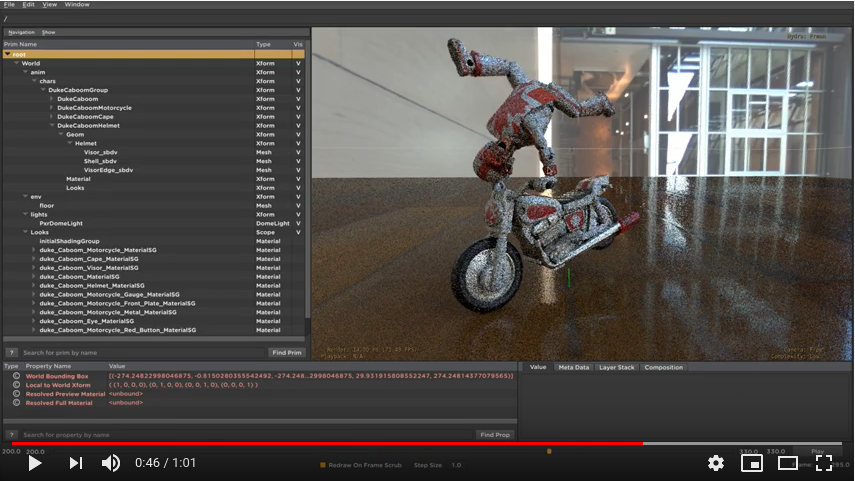Viewport: 855px width, 481px height.
Task: Toggle visibility of DukeCaboomCape prim
Action: click(x=298, y=117)
